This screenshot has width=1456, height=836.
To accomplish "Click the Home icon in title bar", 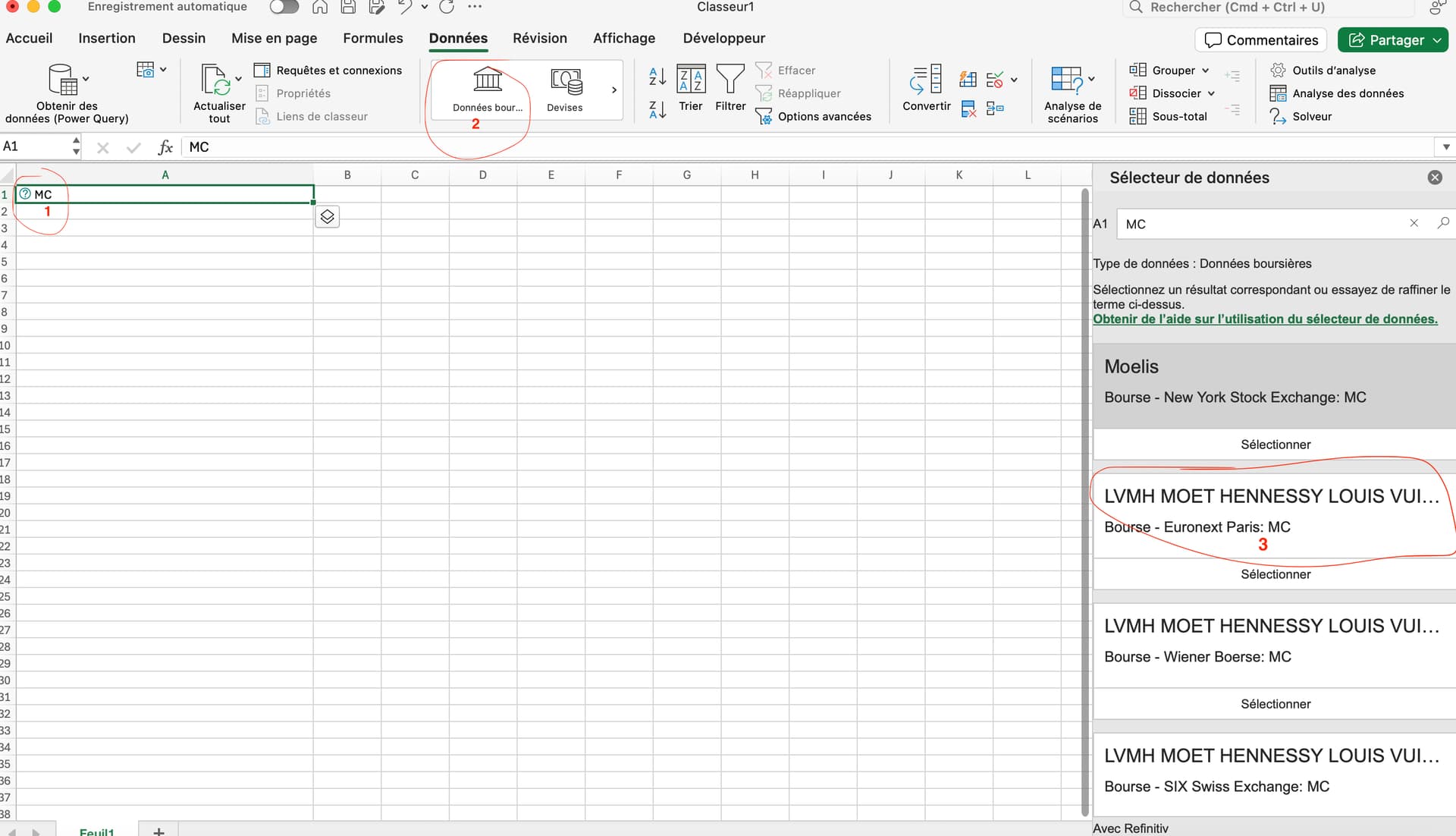I will point(320,7).
